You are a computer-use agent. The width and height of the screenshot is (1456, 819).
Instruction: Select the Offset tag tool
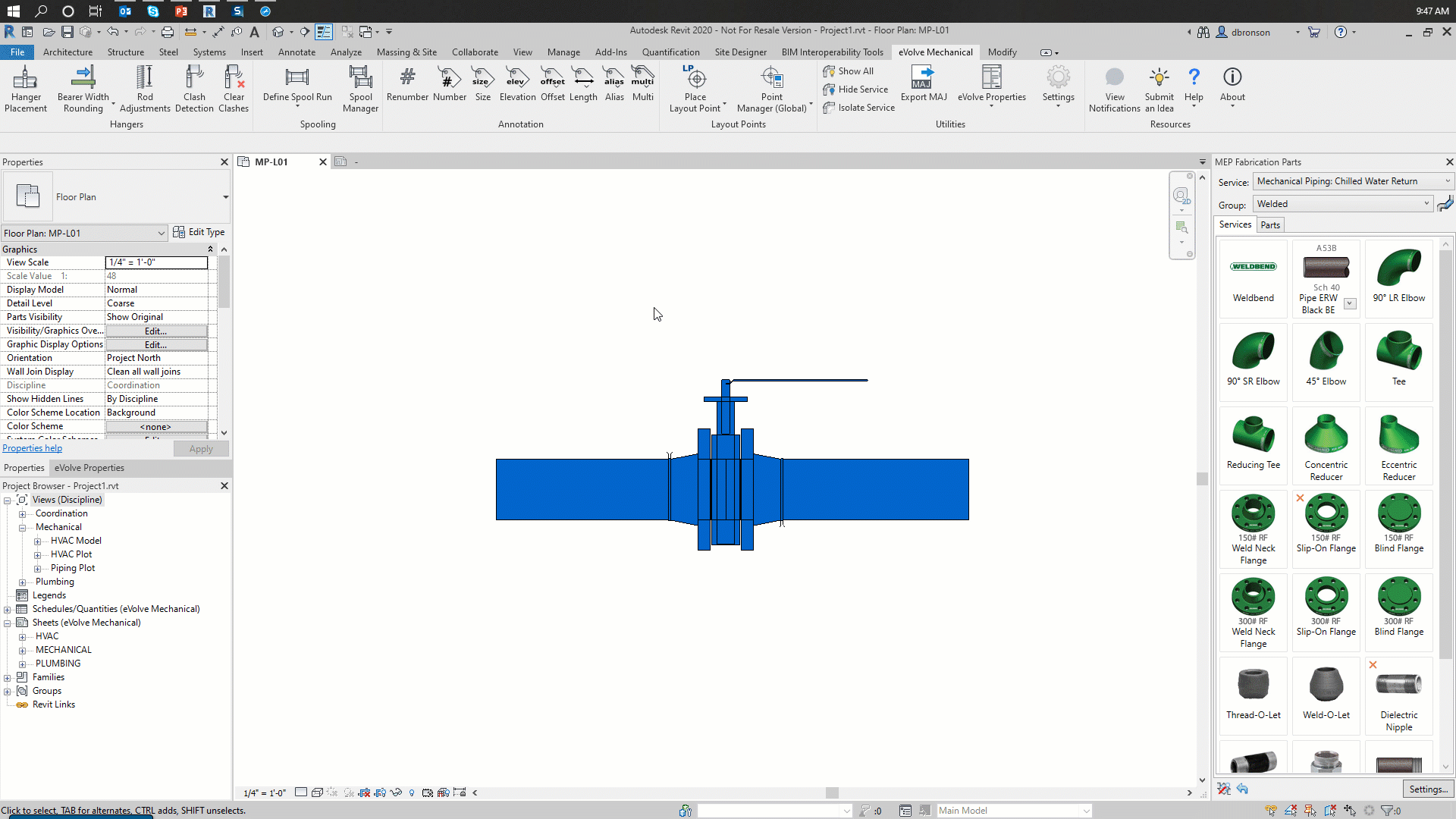552,83
